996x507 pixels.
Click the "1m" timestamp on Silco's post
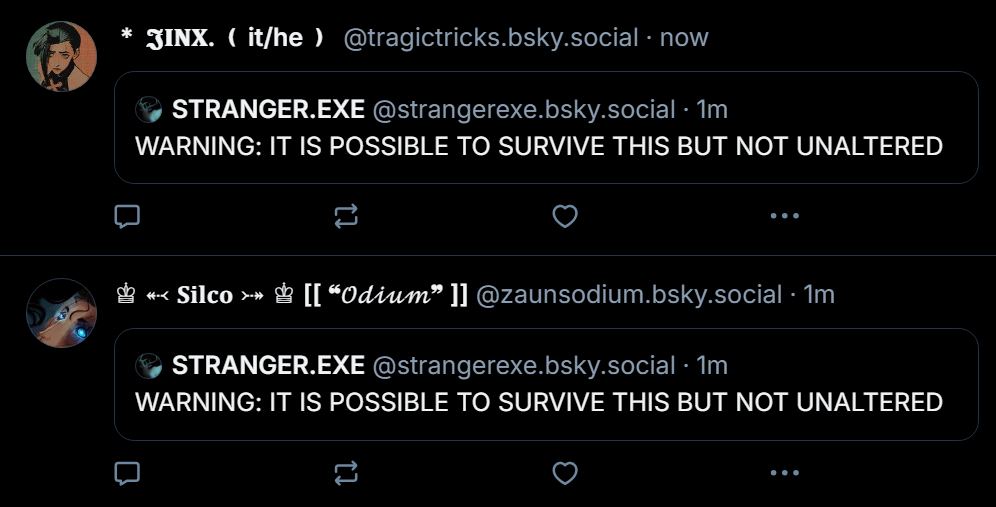820,294
